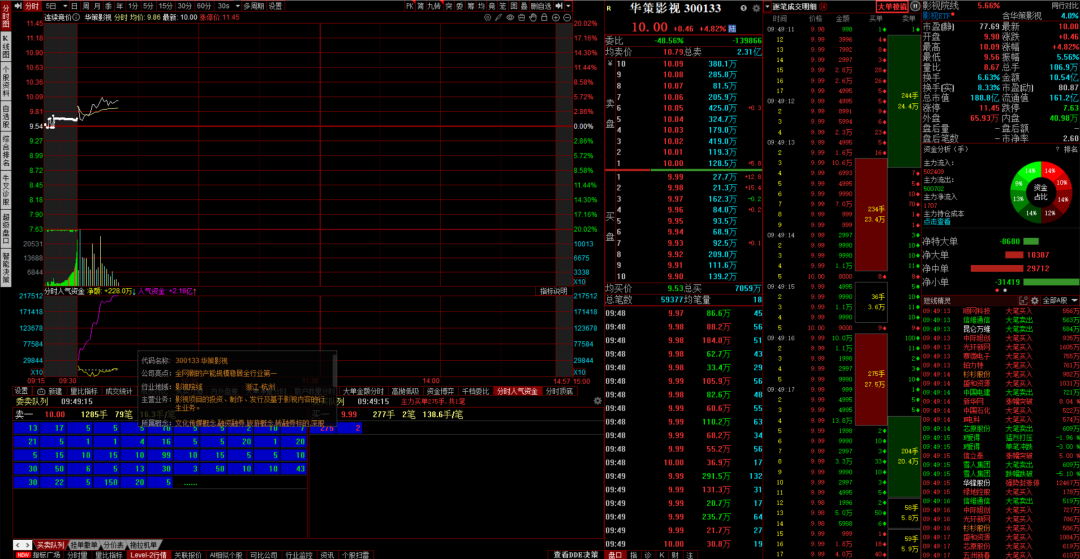Zoom out with the minus circle icon
Viewport: 1080px width, 559px height.
pyautogui.click(x=567, y=17)
